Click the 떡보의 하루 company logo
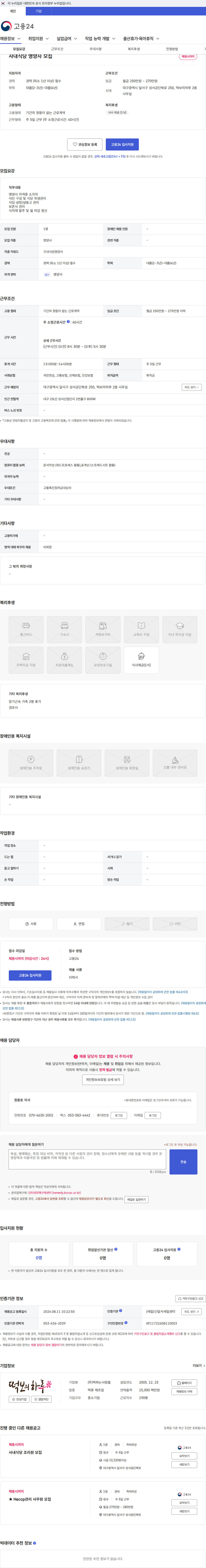 [30, 1386]
